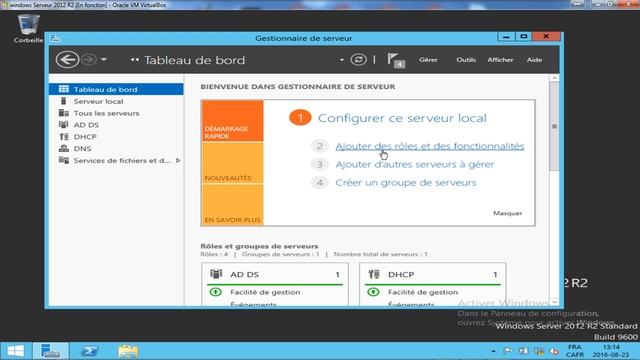Viewport: 640px width, 360px height.
Task: Select the En savoir plus tile
Action: (x=232, y=204)
